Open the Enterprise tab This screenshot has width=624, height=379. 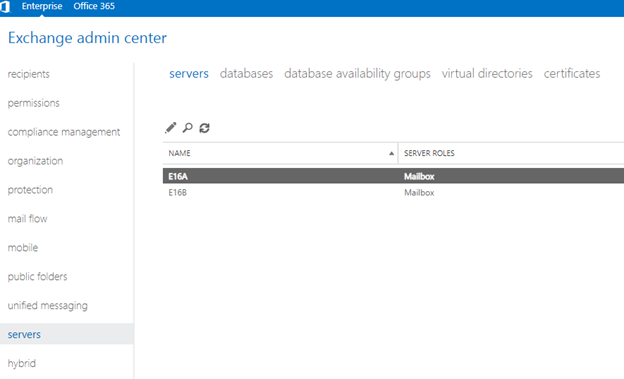click(x=42, y=6)
